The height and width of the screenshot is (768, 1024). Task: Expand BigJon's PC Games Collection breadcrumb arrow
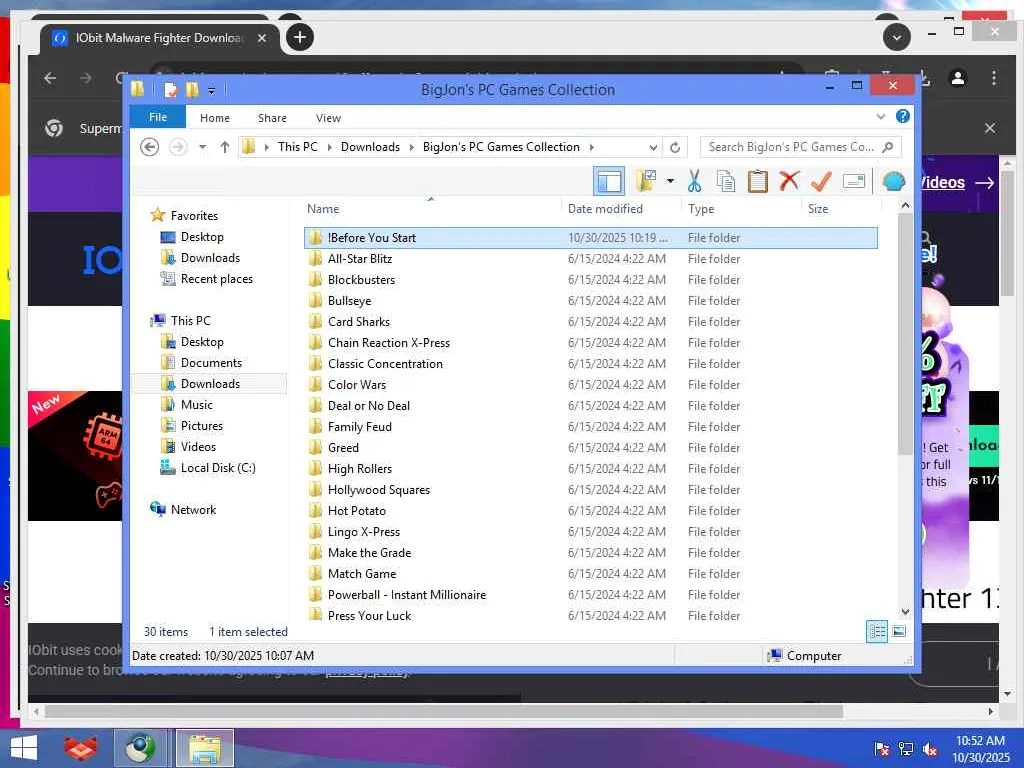click(592, 148)
